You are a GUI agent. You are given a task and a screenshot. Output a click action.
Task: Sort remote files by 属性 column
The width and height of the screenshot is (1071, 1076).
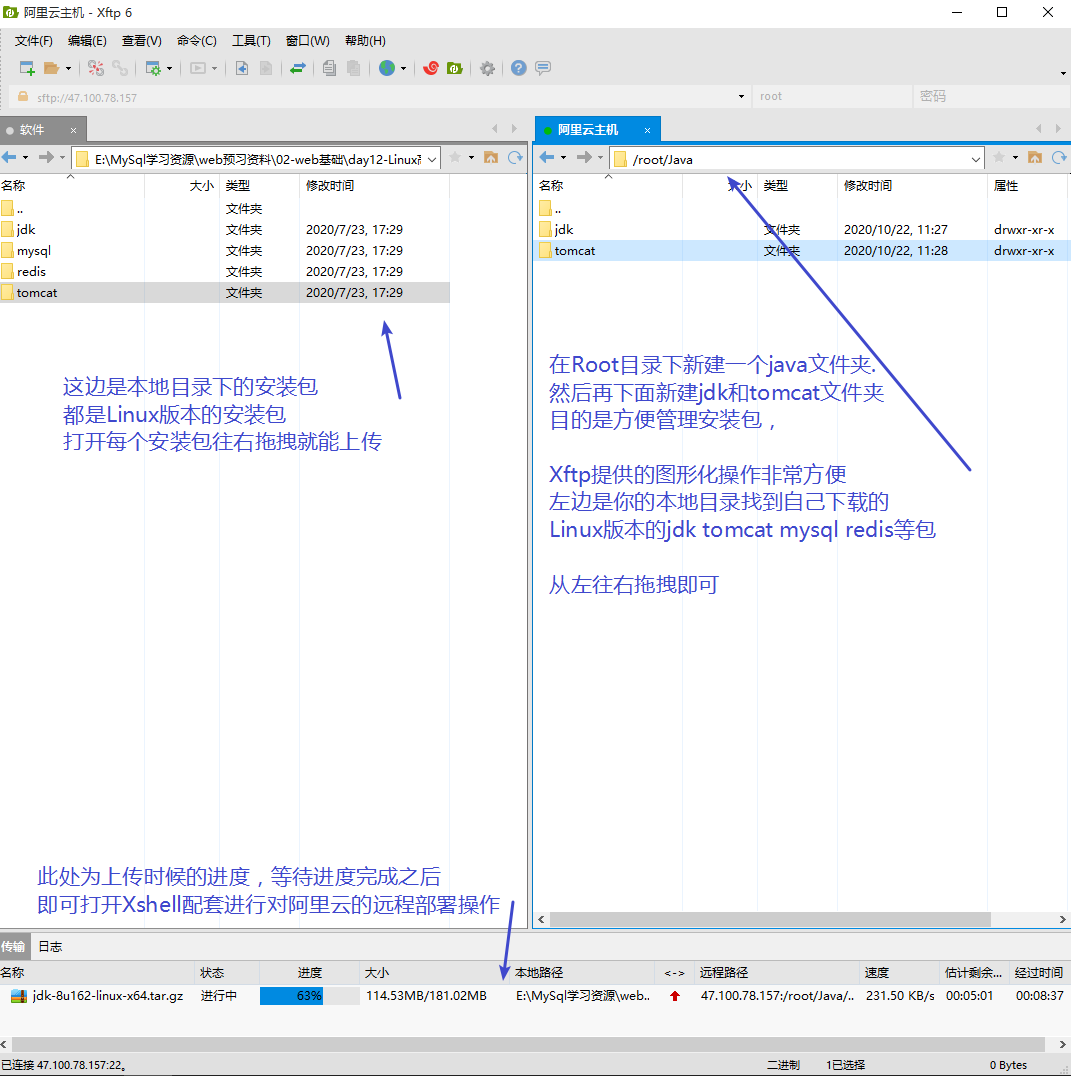coord(1028,185)
